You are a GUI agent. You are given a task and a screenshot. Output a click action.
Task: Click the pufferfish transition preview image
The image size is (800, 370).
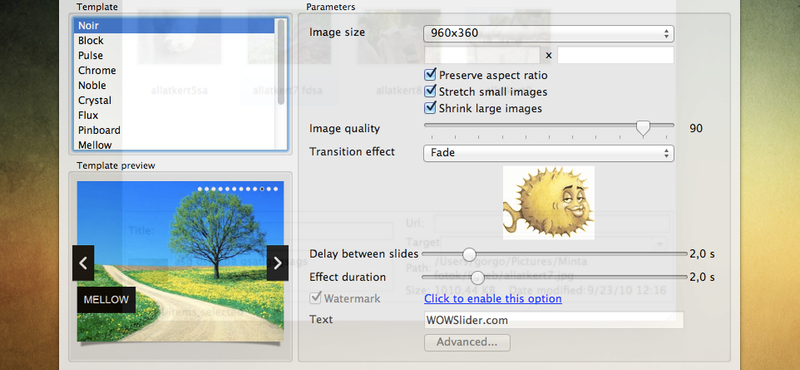click(x=548, y=203)
